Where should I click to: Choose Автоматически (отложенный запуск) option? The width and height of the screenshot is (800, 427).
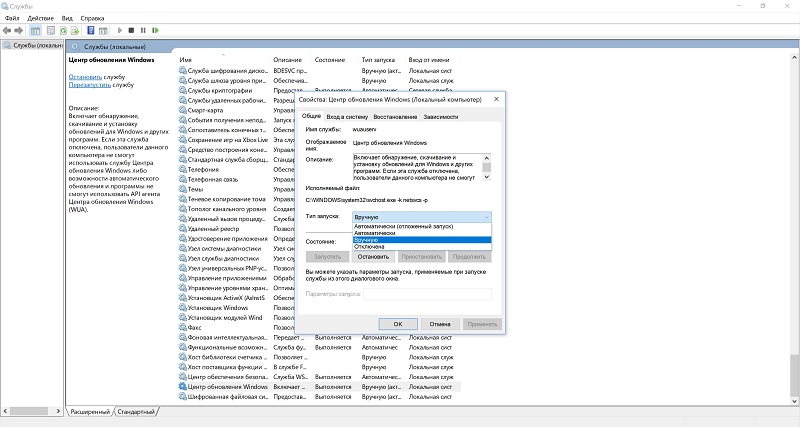[x=422, y=226]
